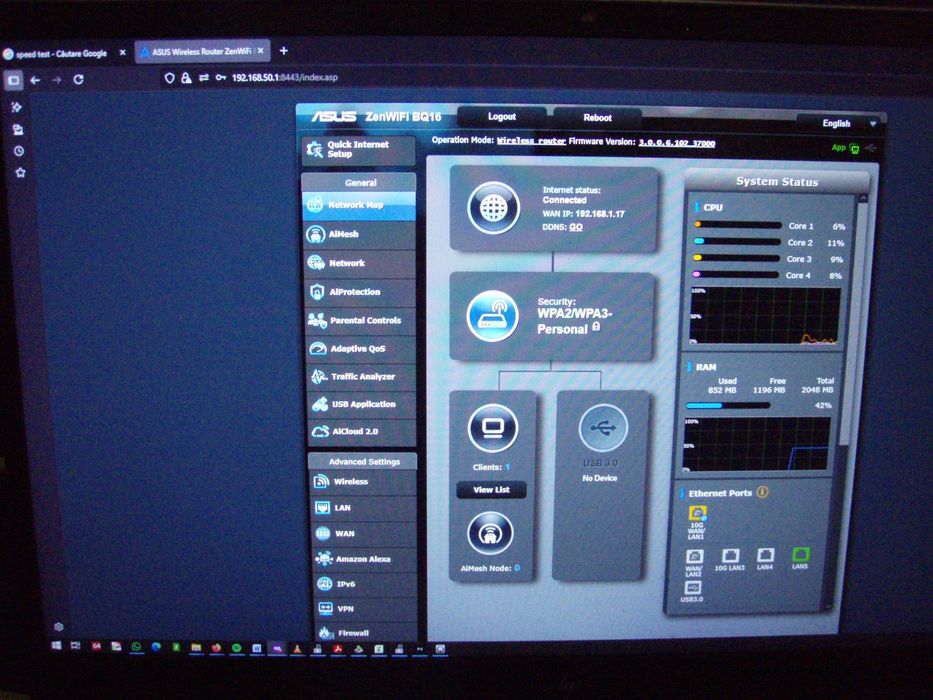Screen dimensions: 933x700
Task: Click the Core 2 CPU usage bar
Action: [x=737, y=242]
